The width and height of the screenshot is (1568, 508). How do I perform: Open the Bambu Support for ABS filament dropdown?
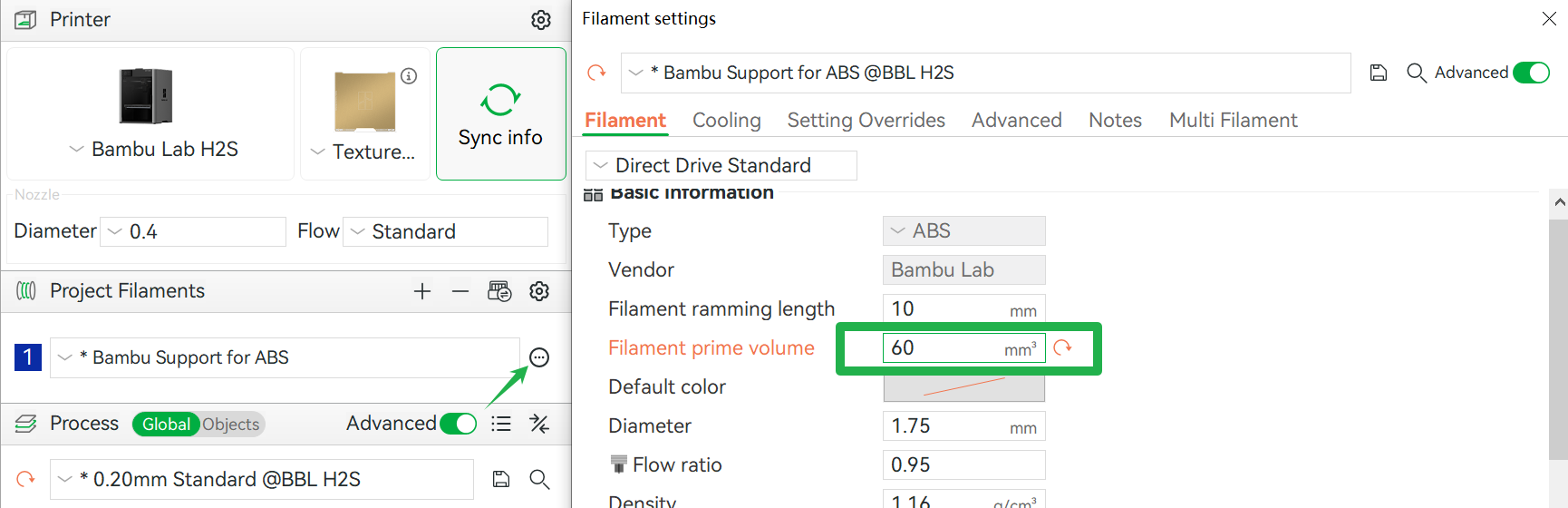coord(285,357)
